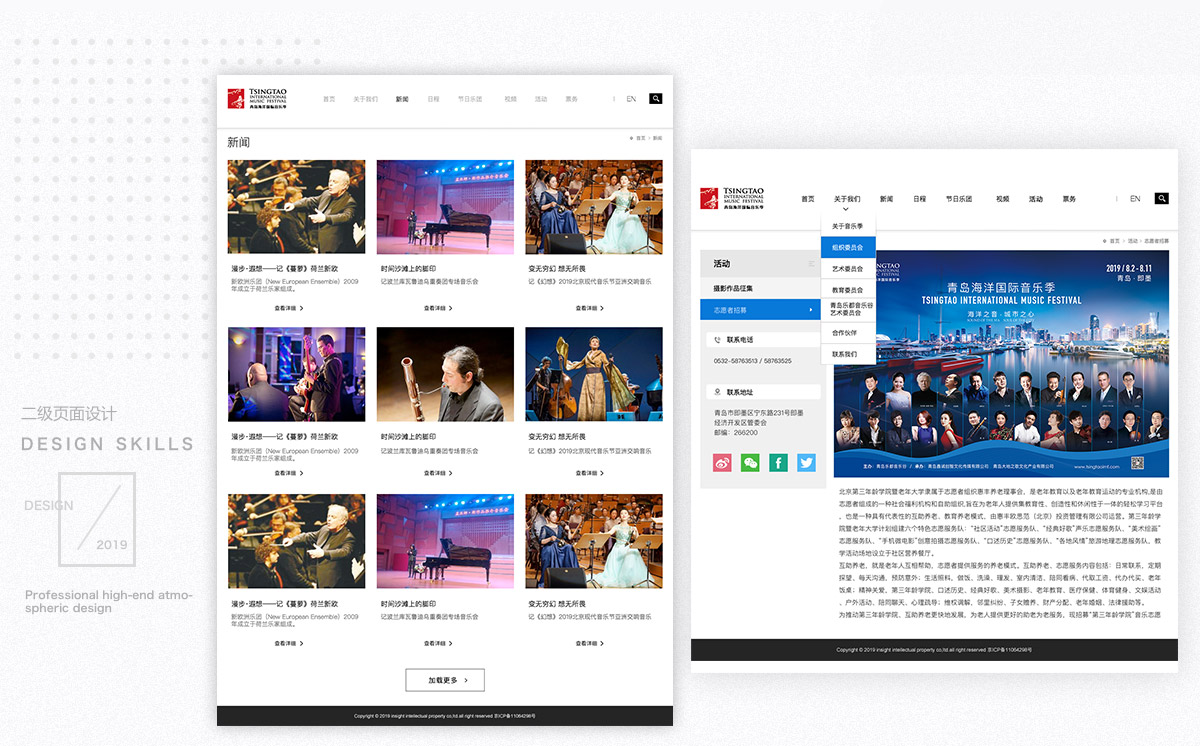Click the search icon on the volunteer page header

[1161, 199]
